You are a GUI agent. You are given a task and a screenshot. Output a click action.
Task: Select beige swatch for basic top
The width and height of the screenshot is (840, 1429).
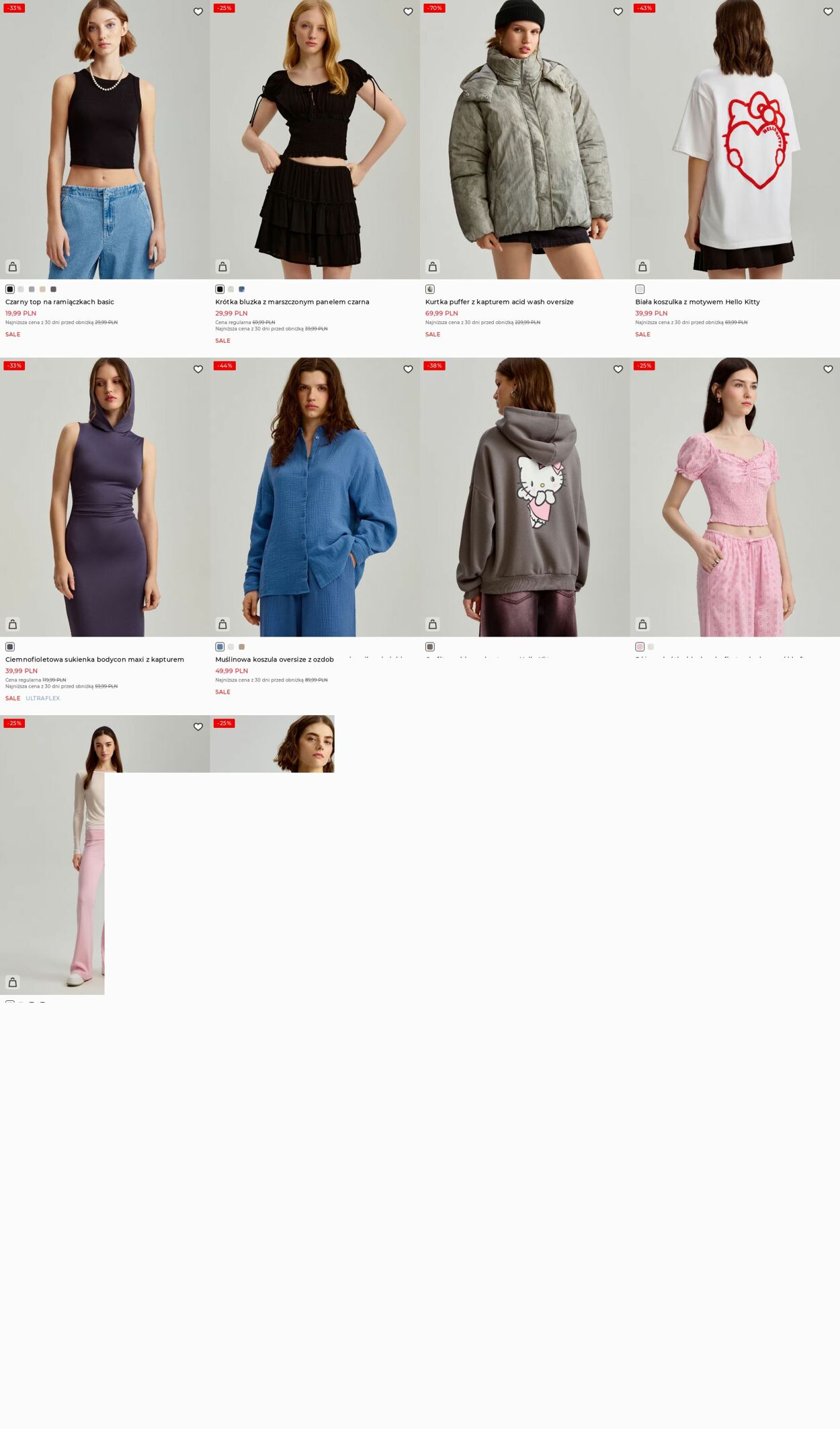42,289
